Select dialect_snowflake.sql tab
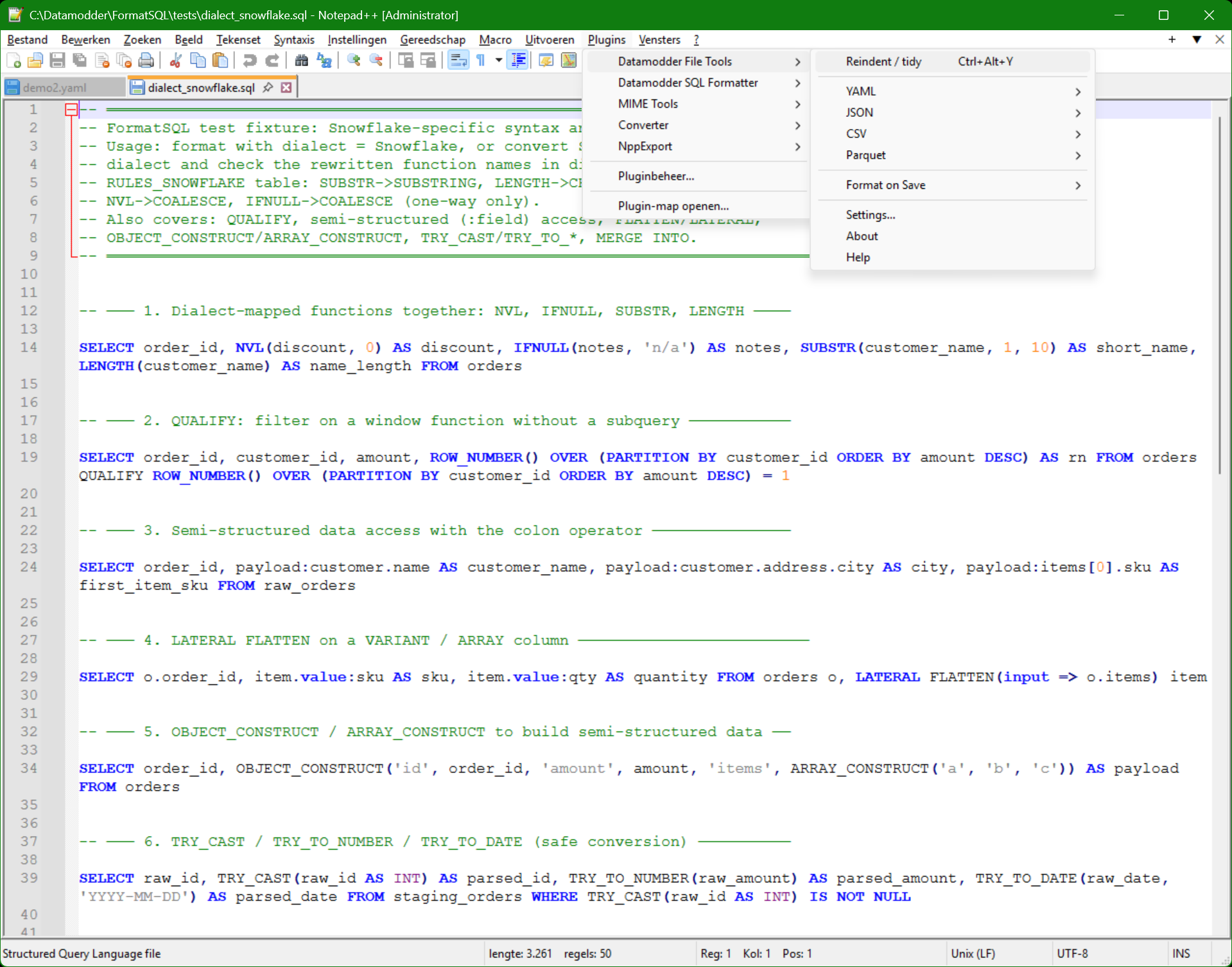Viewport: 1232px width, 967px height. [x=201, y=87]
